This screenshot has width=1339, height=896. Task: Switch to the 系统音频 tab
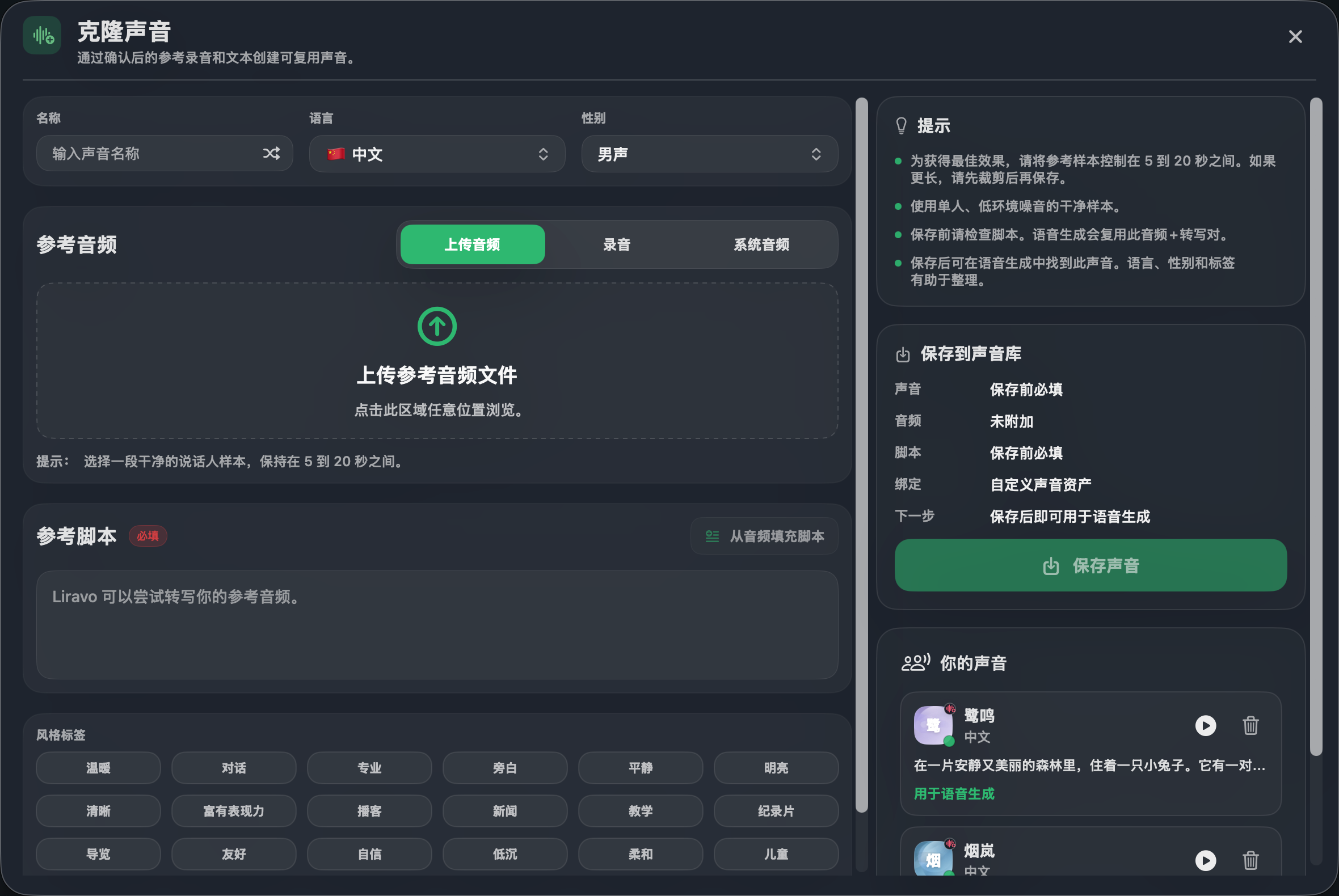click(x=761, y=244)
